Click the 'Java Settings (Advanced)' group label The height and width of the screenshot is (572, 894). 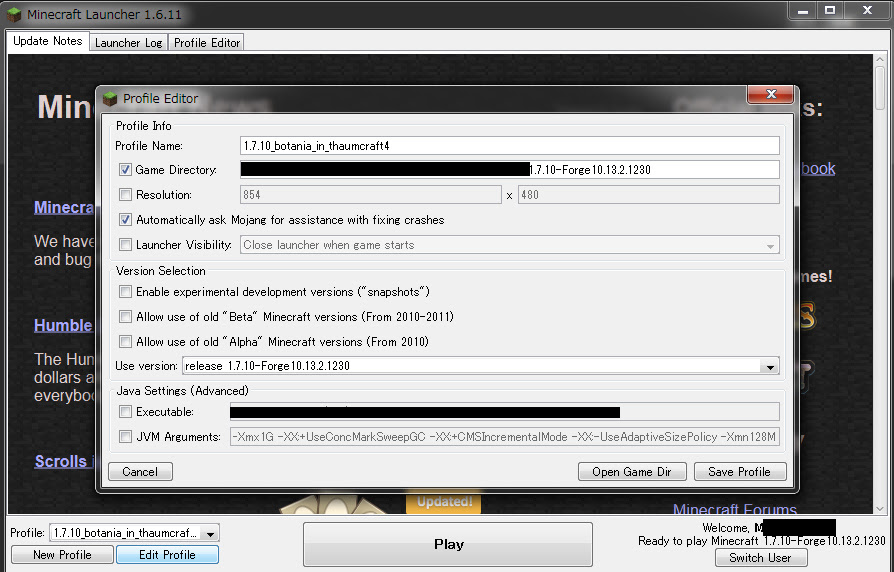click(x=182, y=391)
